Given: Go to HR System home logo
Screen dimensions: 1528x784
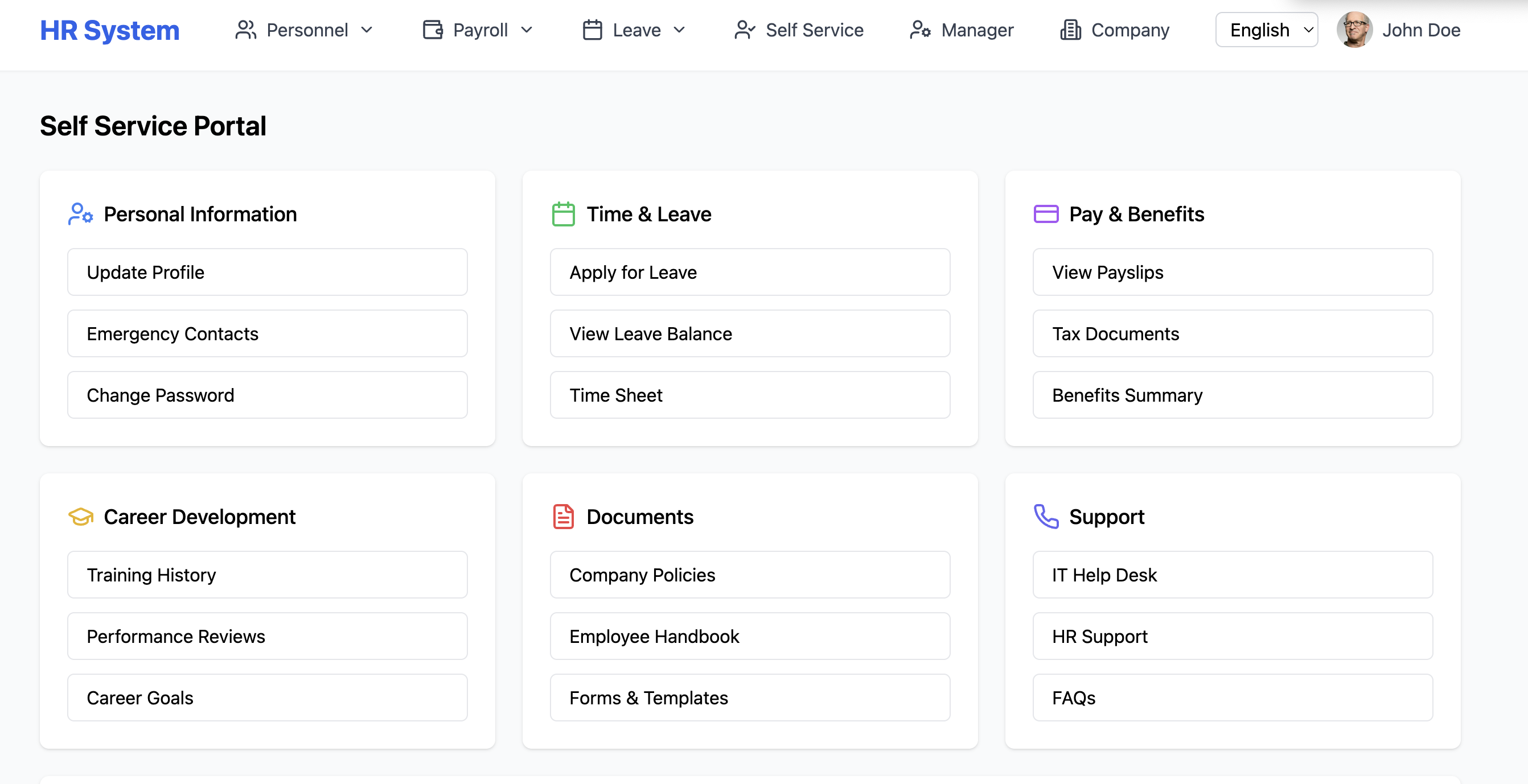Looking at the screenshot, I should pyautogui.click(x=110, y=30).
